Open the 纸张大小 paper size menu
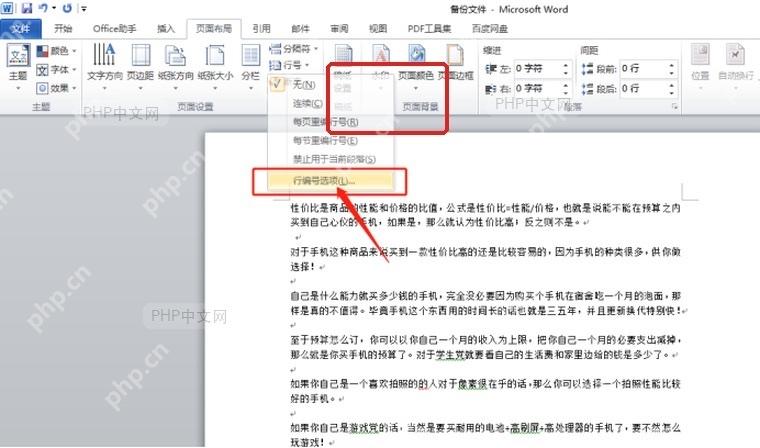The height and width of the screenshot is (448, 760). tap(215, 67)
